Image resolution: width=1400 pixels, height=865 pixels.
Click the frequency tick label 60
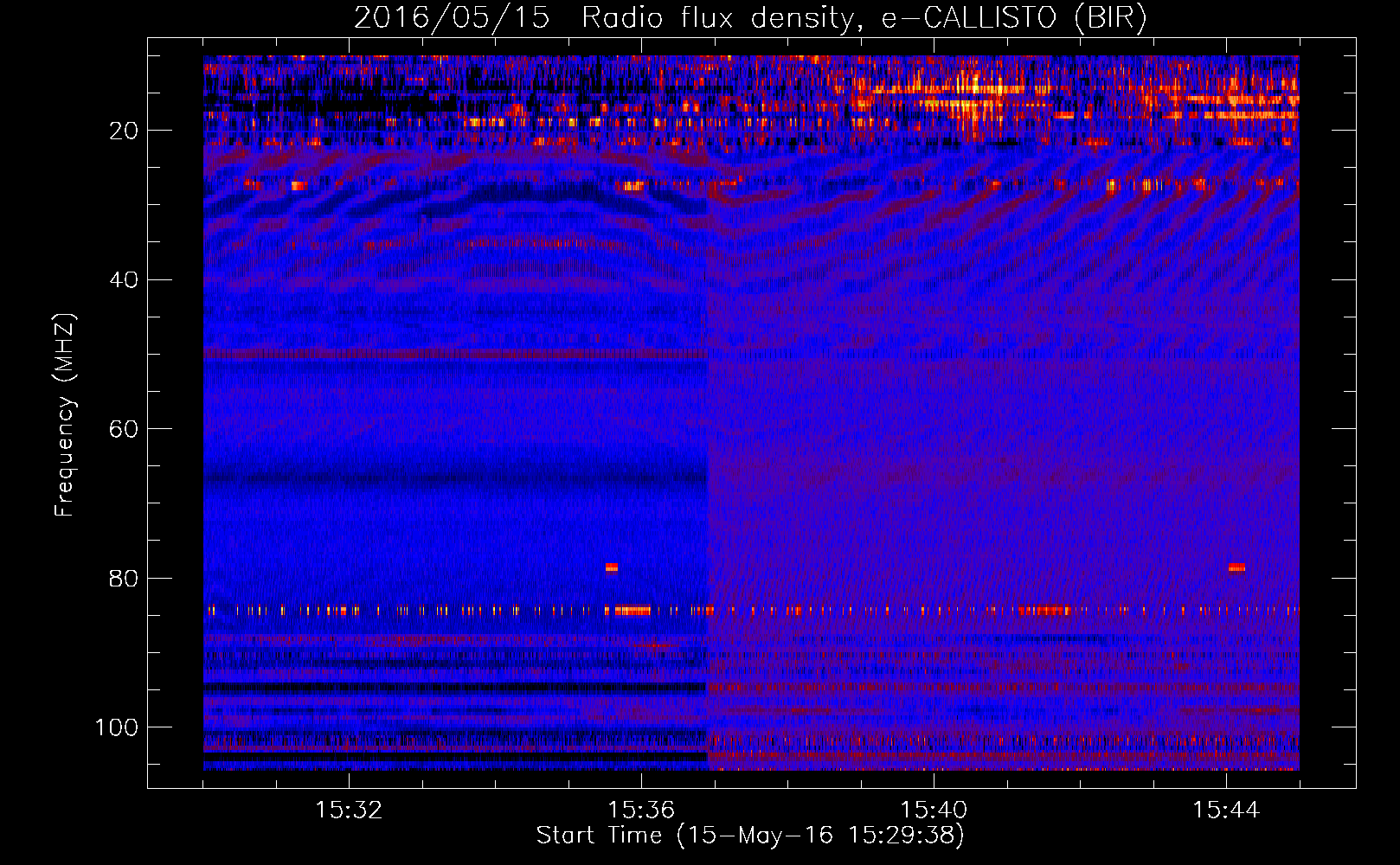pyautogui.click(x=125, y=429)
